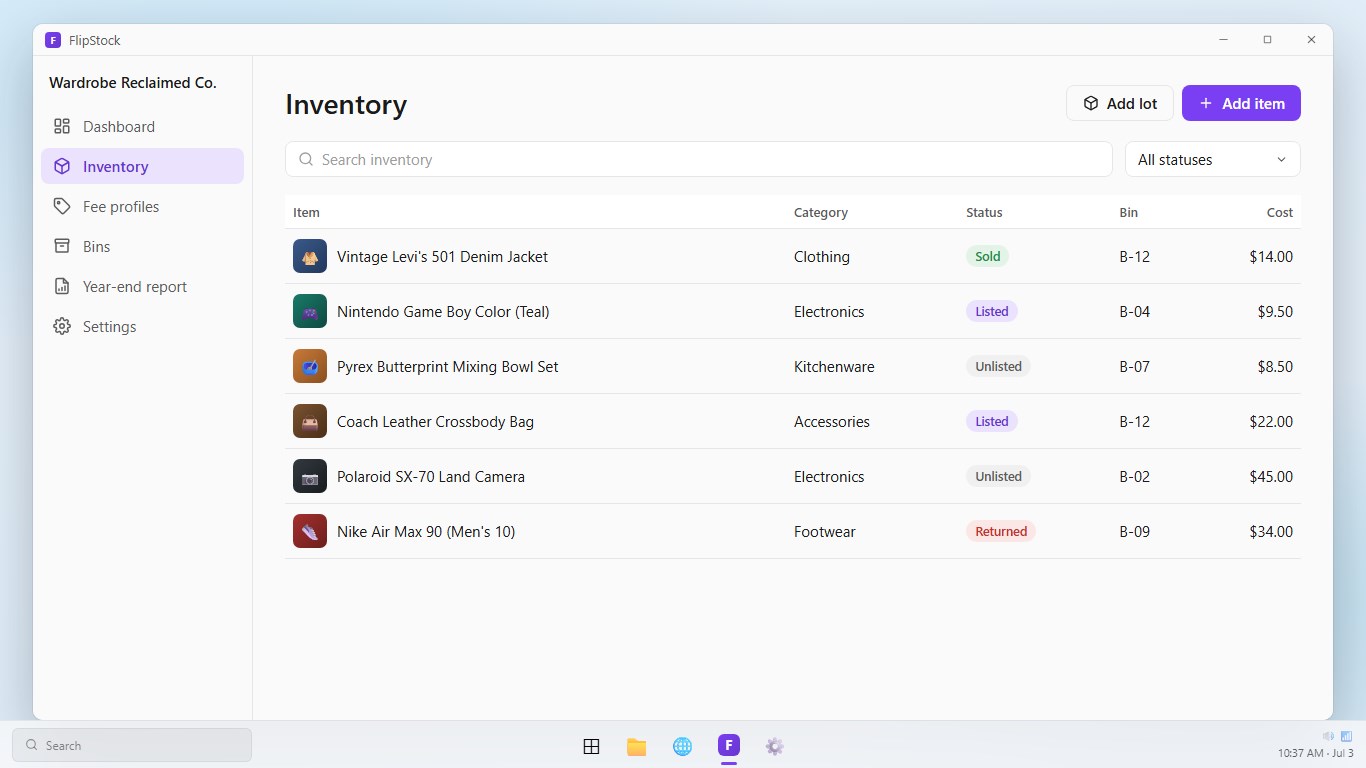Click the Accessories category cell

pyautogui.click(x=832, y=421)
